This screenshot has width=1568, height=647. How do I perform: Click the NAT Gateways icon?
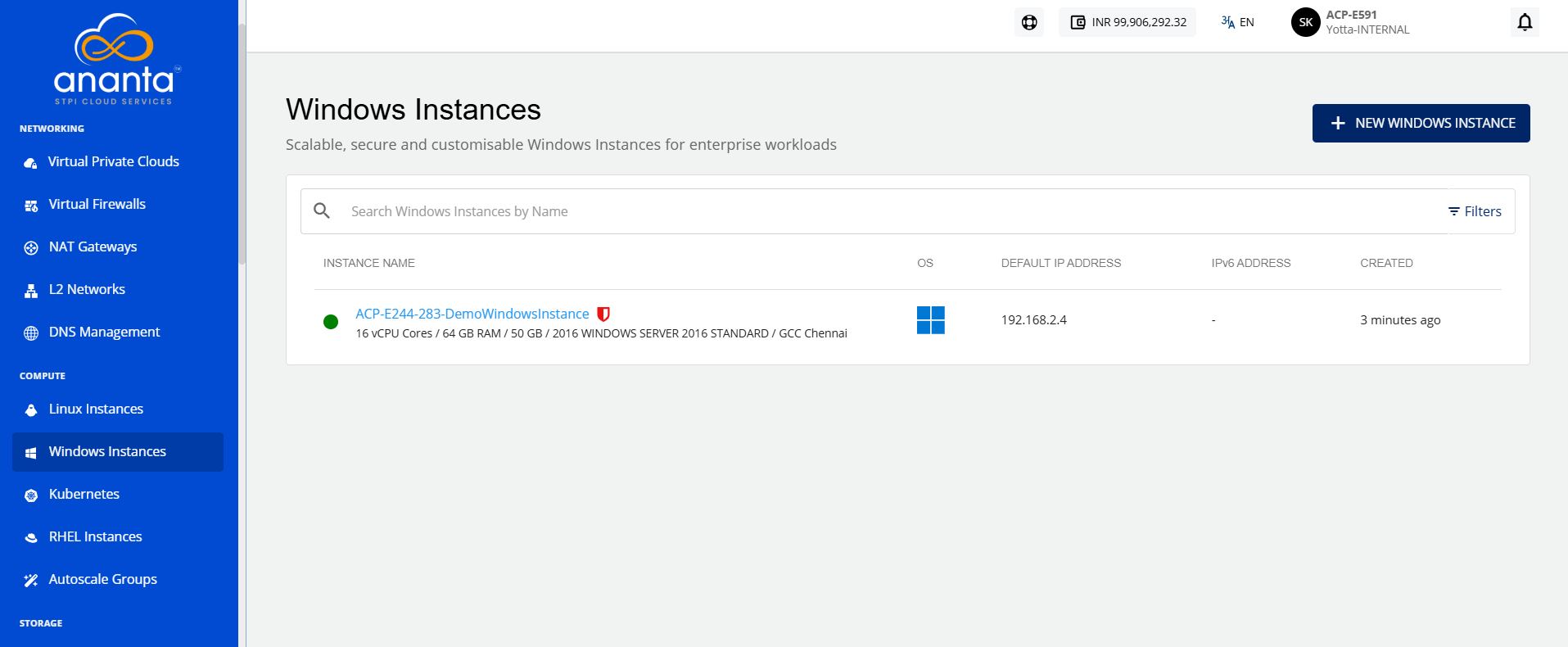(31, 247)
